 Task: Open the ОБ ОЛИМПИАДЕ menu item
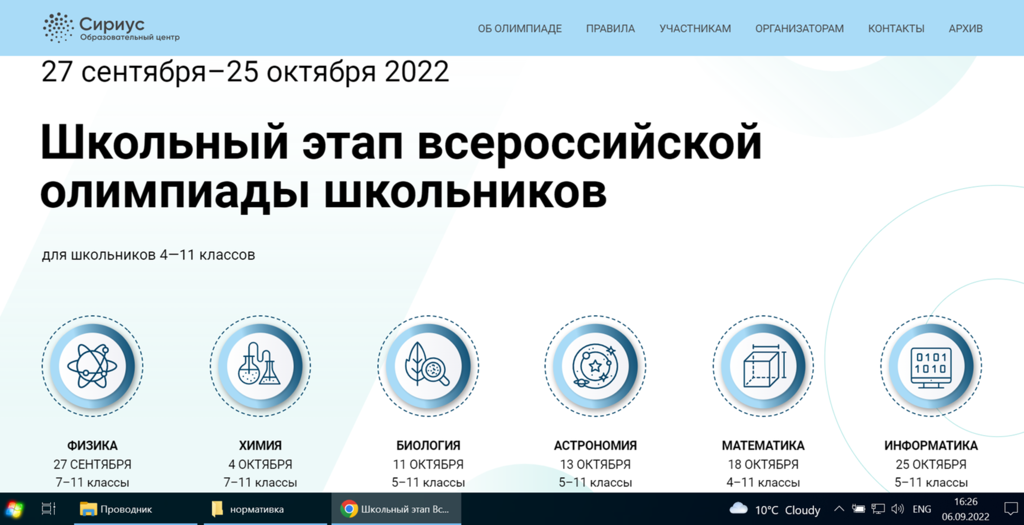tap(520, 29)
